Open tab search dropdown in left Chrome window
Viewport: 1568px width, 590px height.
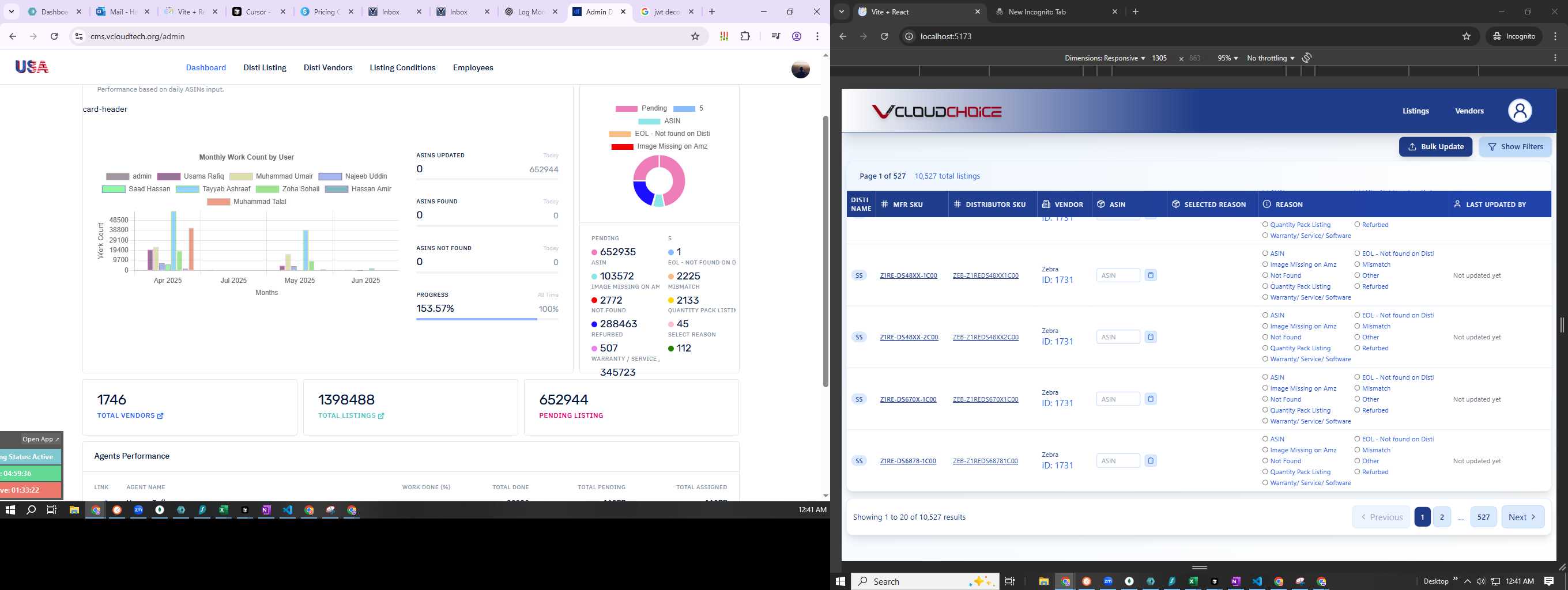click(x=12, y=12)
